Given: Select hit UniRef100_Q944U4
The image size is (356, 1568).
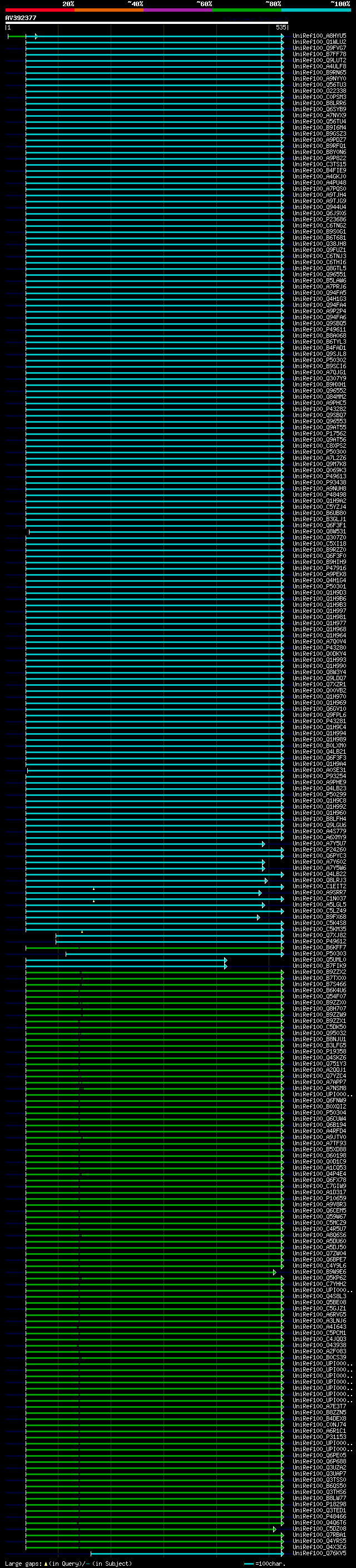Looking at the screenshot, I should [x=319, y=207].
